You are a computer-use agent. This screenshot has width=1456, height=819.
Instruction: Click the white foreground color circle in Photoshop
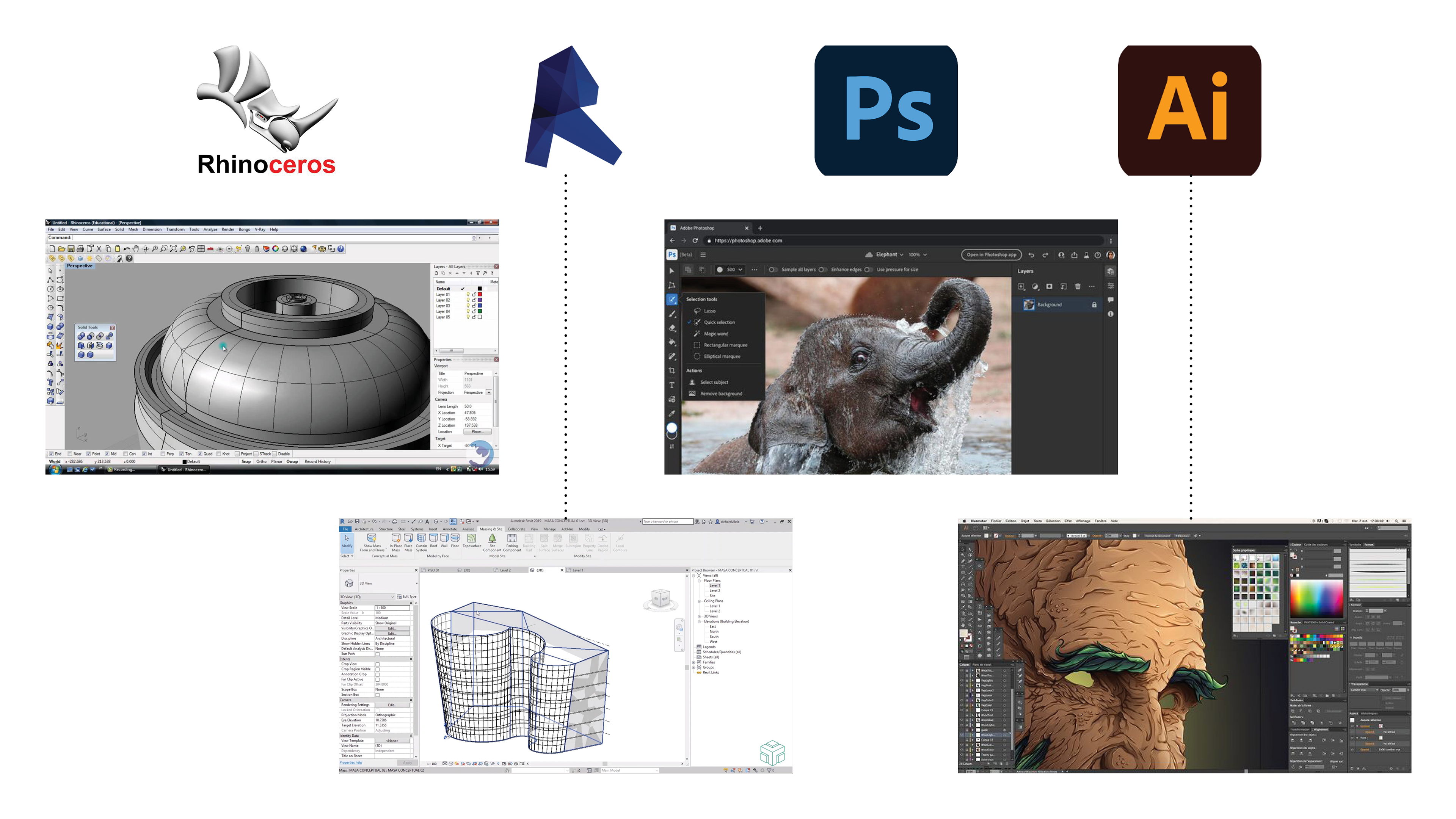pyautogui.click(x=672, y=428)
